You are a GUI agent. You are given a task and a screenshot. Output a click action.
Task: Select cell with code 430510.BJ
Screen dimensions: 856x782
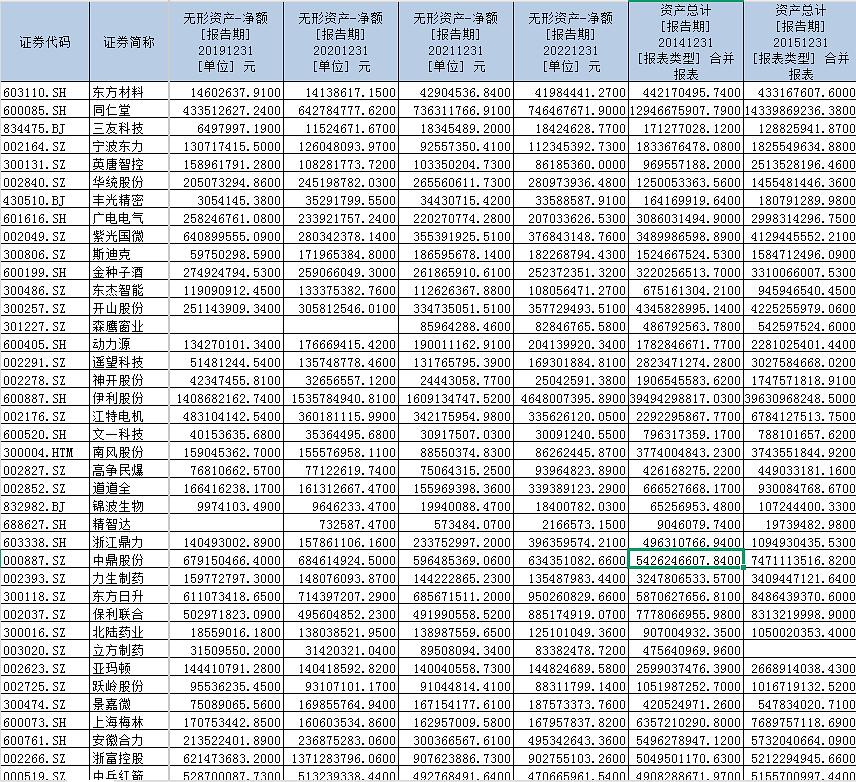pyautogui.click(x=45, y=200)
